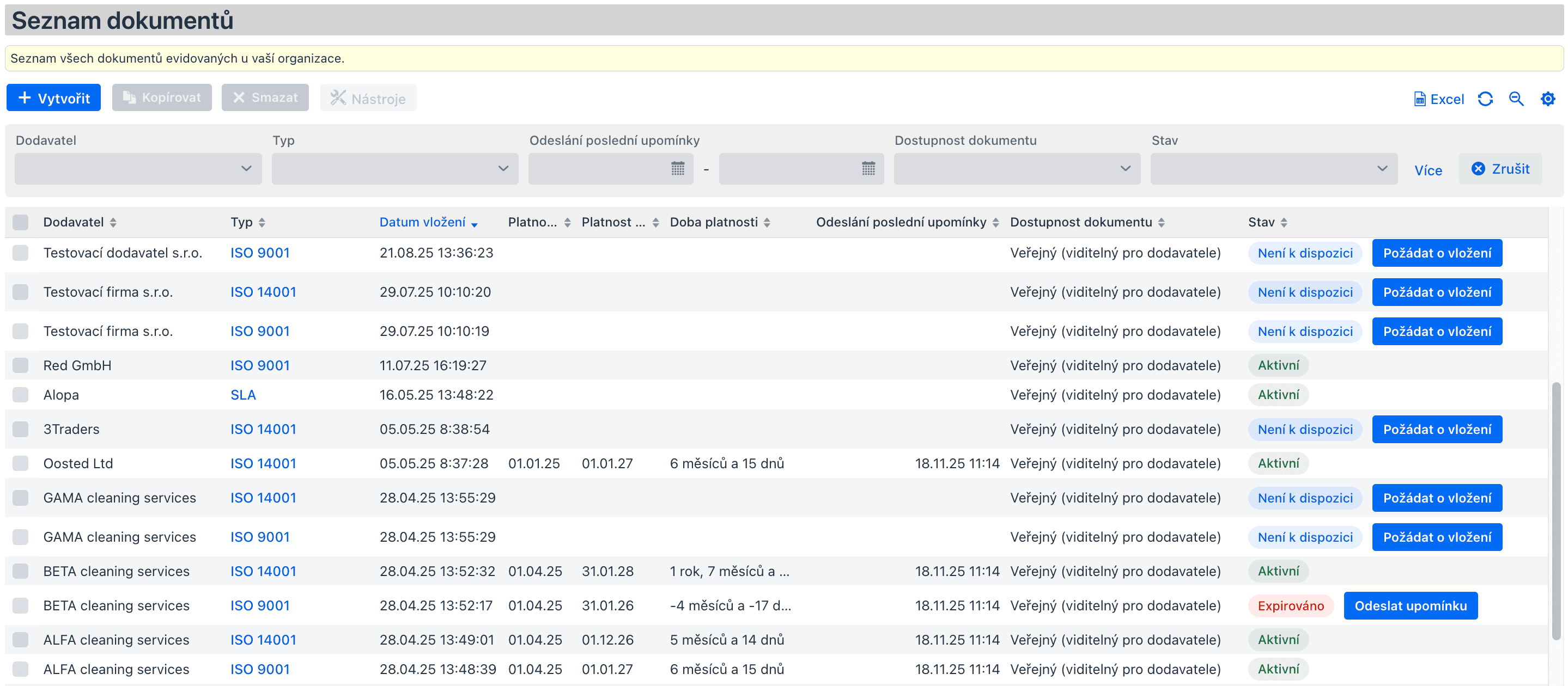The height and width of the screenshot is (686, 1568).
Task: Open calendar for reminder start date
Action: [677, 168]
